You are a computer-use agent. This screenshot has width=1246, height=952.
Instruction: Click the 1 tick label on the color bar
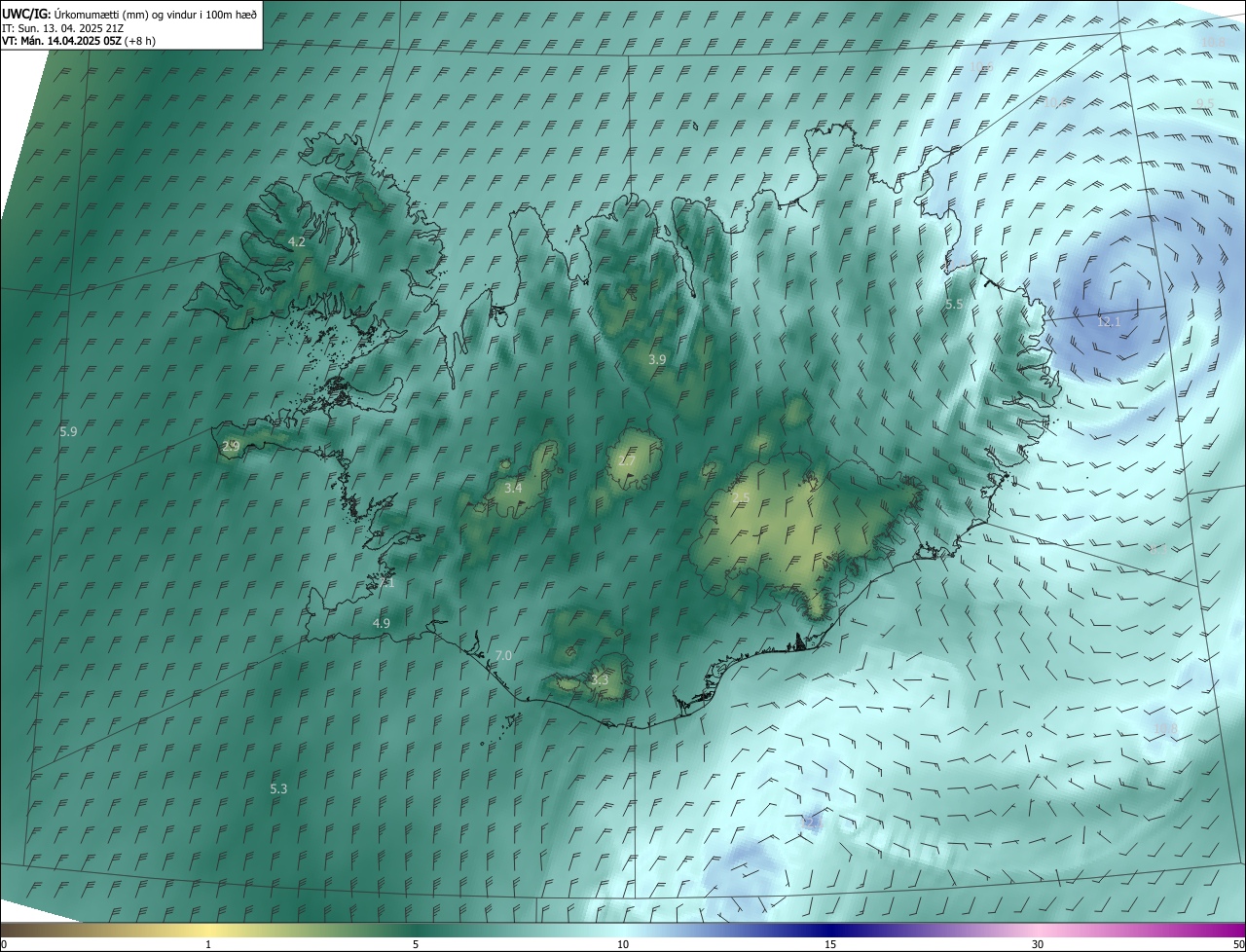click(x=209, y=944)
